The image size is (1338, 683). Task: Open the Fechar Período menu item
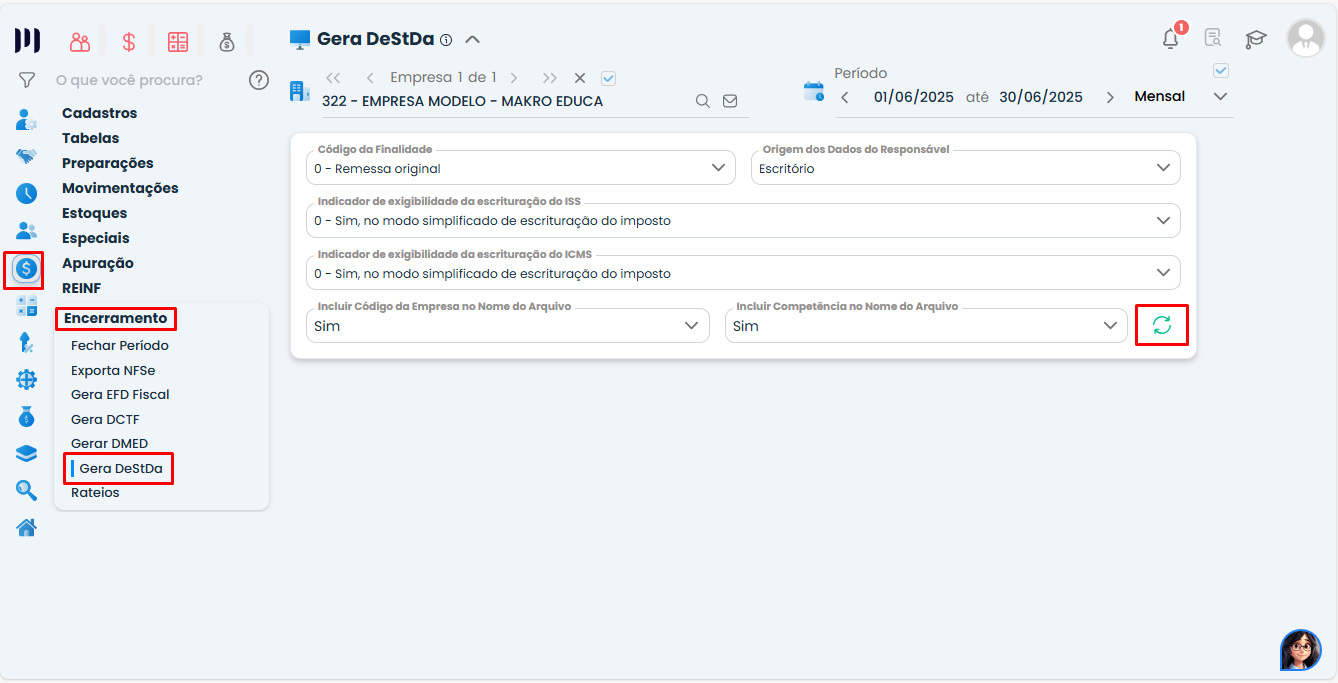[x=120, y=345]
